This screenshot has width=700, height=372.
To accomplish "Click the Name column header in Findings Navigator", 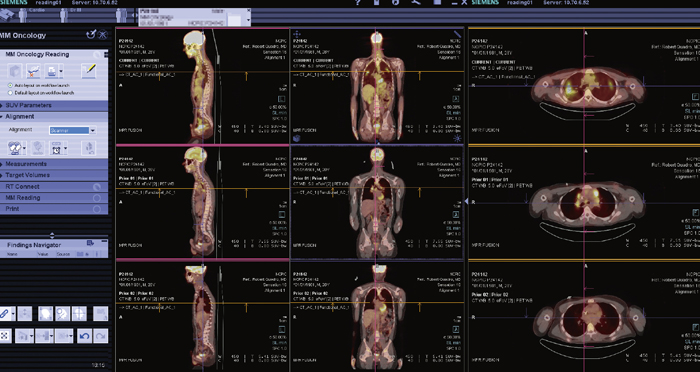I will point(12,254).
